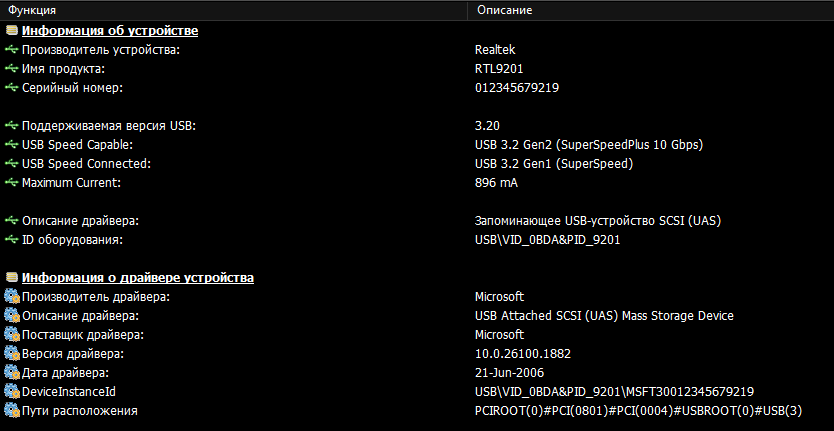Click the Информация об устройстве section icon

click(x=11, y=31)
